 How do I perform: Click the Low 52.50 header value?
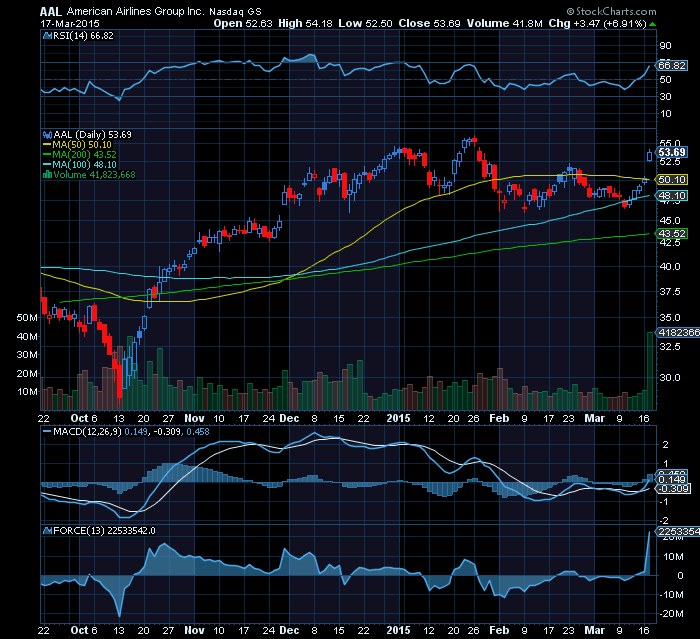[x=365, y=24]
